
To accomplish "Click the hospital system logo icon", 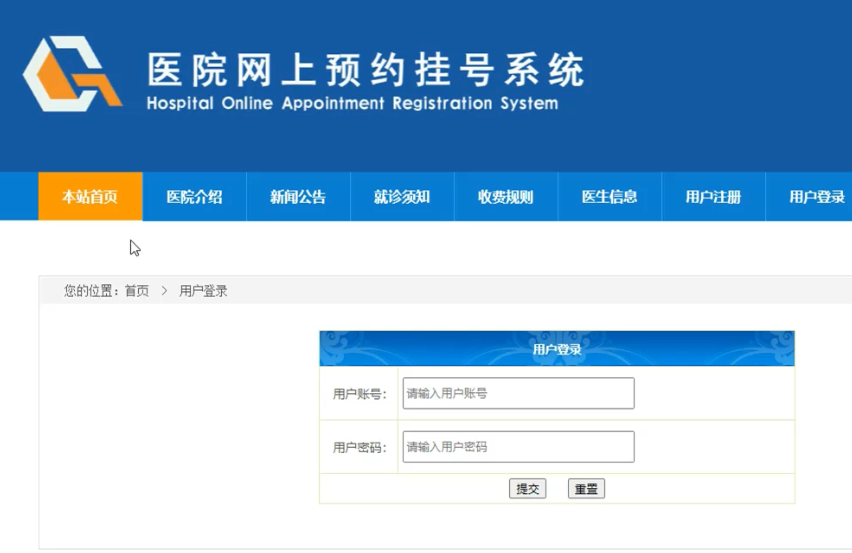I will click(x=72, y=74).
